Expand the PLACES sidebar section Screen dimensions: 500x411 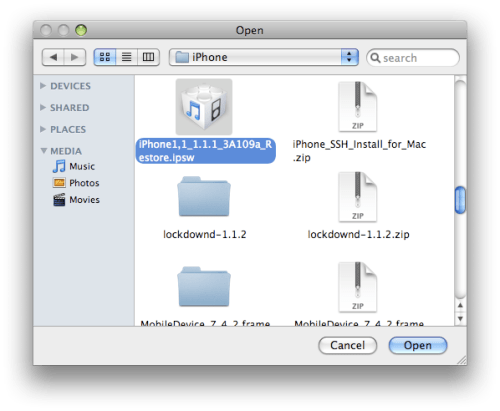pyautogui.click(x=43, y=129)
